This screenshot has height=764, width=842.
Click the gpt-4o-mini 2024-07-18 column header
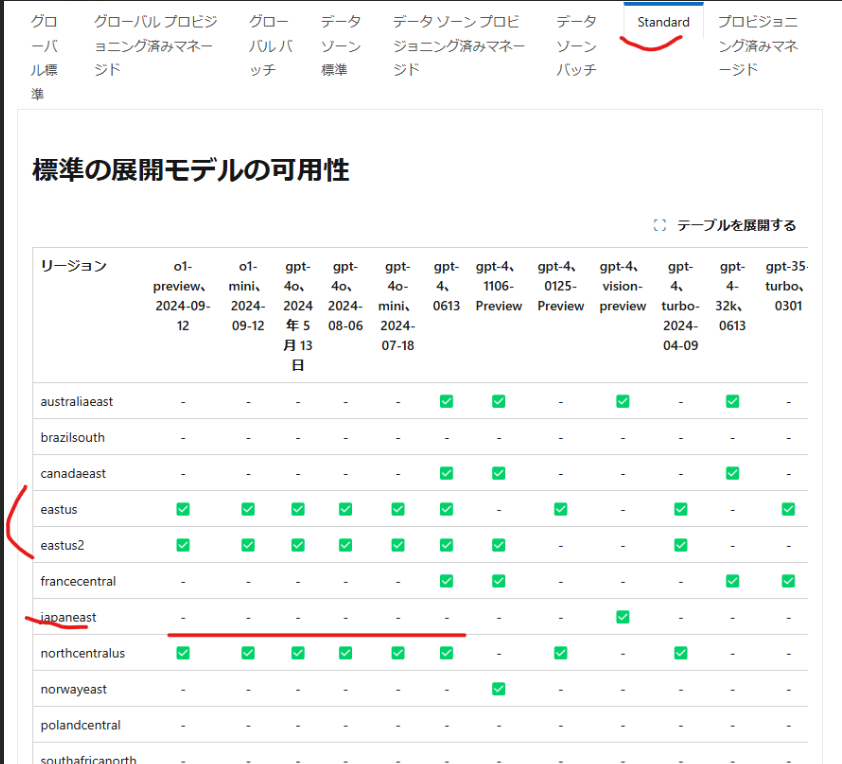tap(397, 306)
